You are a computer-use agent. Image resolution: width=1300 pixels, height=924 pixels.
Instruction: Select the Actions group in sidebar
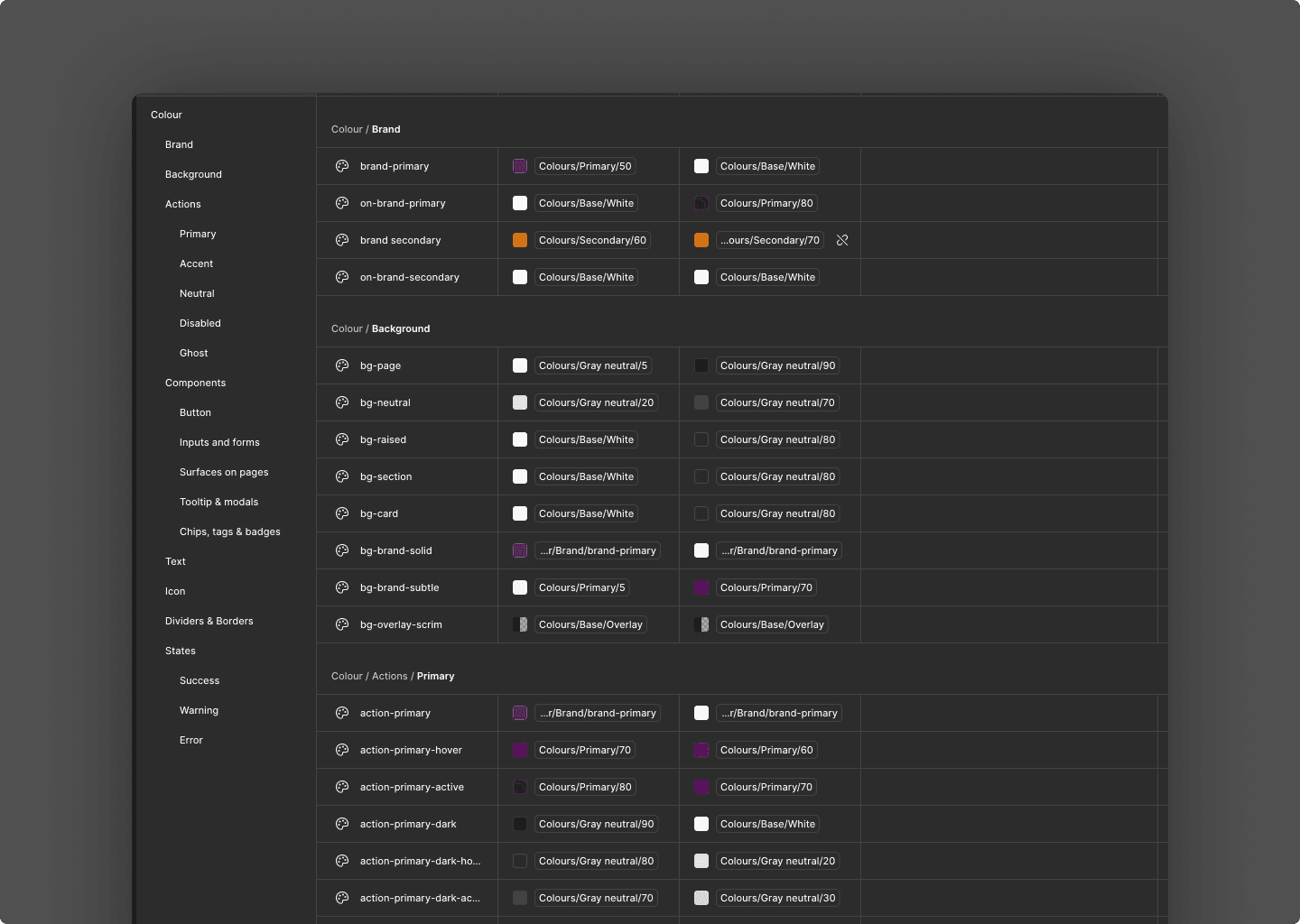pos(183,204)
